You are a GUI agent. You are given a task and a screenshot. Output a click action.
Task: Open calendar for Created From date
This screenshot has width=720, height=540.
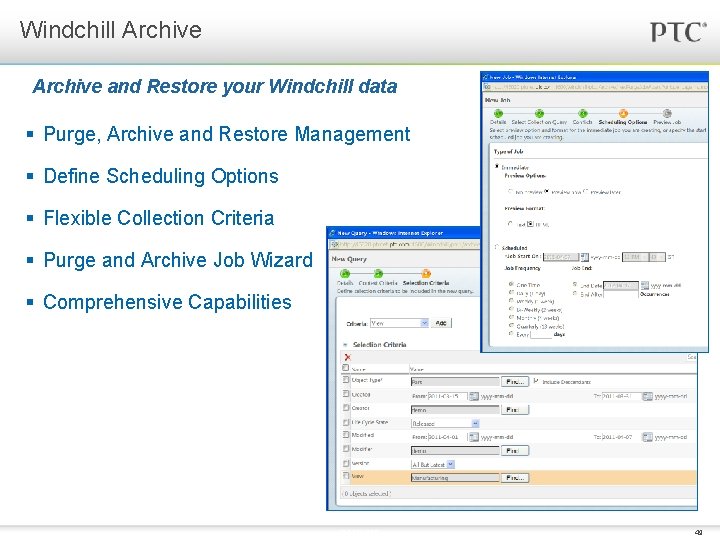point(473,396)
